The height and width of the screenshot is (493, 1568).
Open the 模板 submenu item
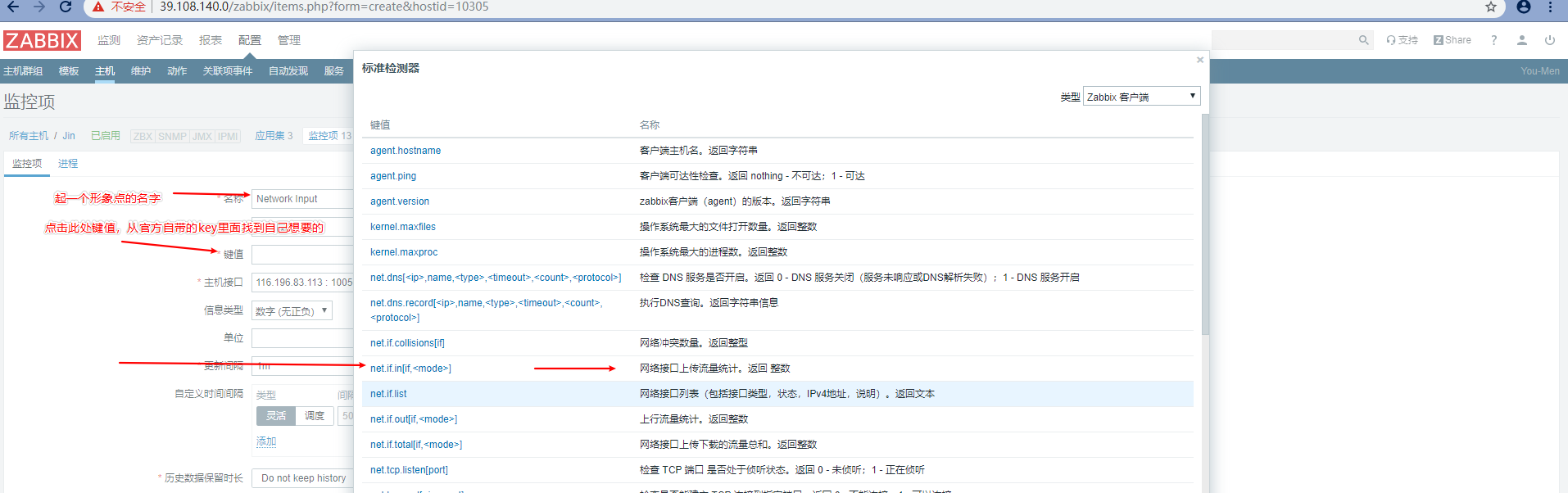pyautogui.click(x=69, y=71)
